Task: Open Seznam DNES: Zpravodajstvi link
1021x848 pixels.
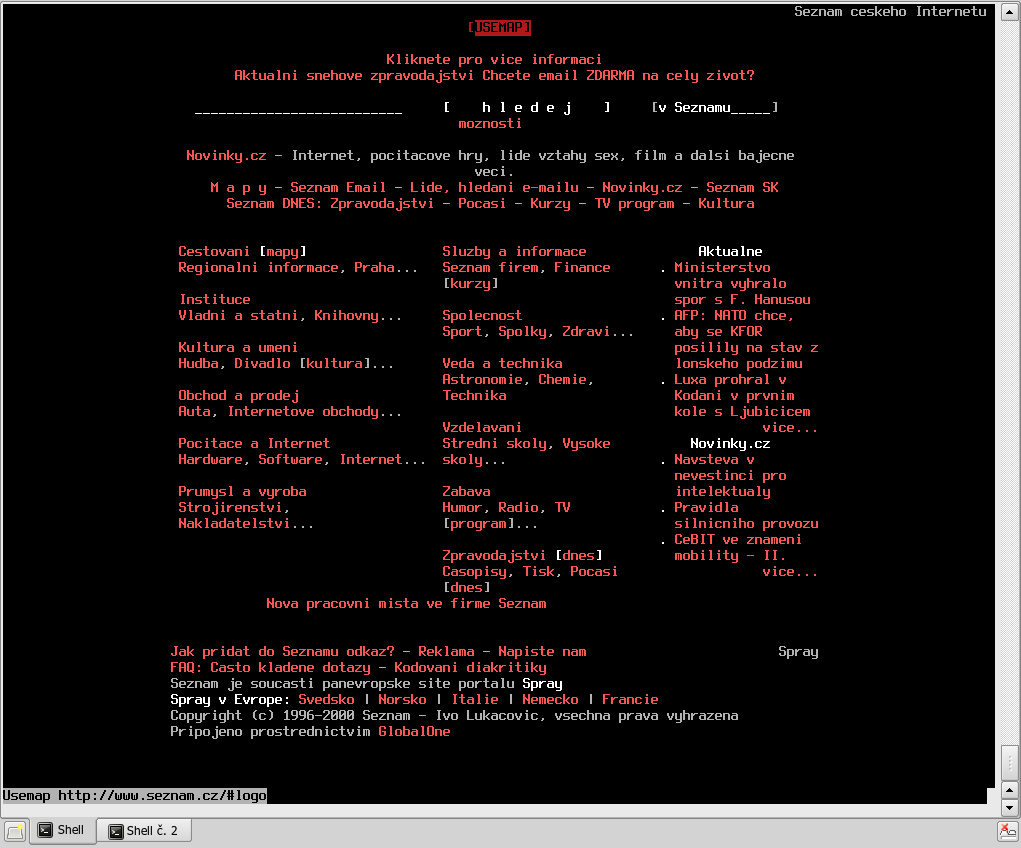Action: point(330,204)
